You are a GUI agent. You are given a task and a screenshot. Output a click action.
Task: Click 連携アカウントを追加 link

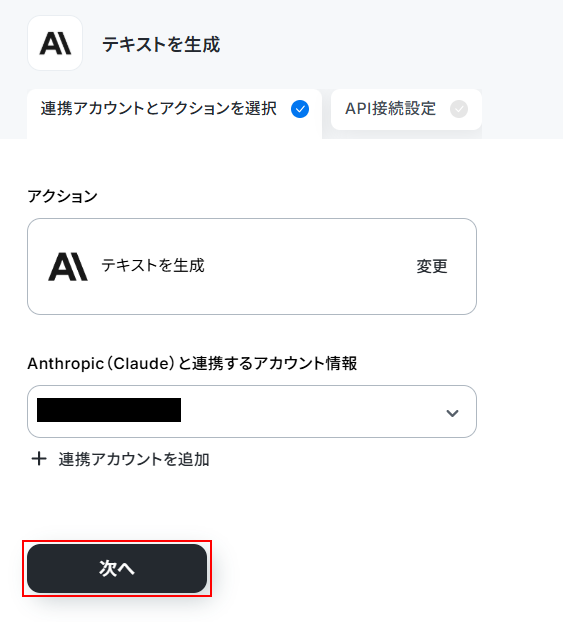tap(134, 459)
